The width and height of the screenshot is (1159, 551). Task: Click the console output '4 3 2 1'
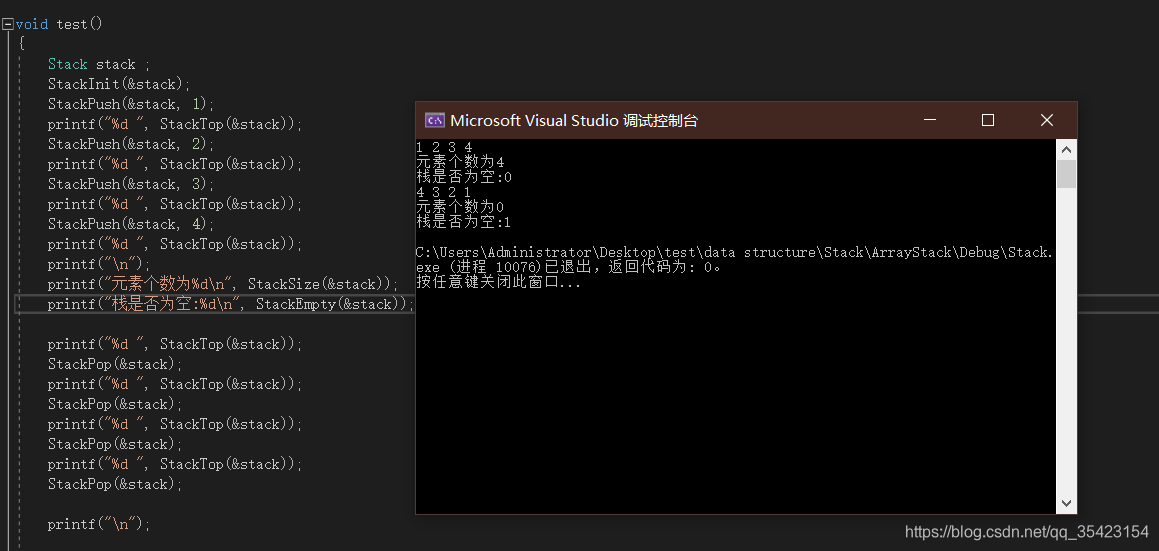(444, 192)
